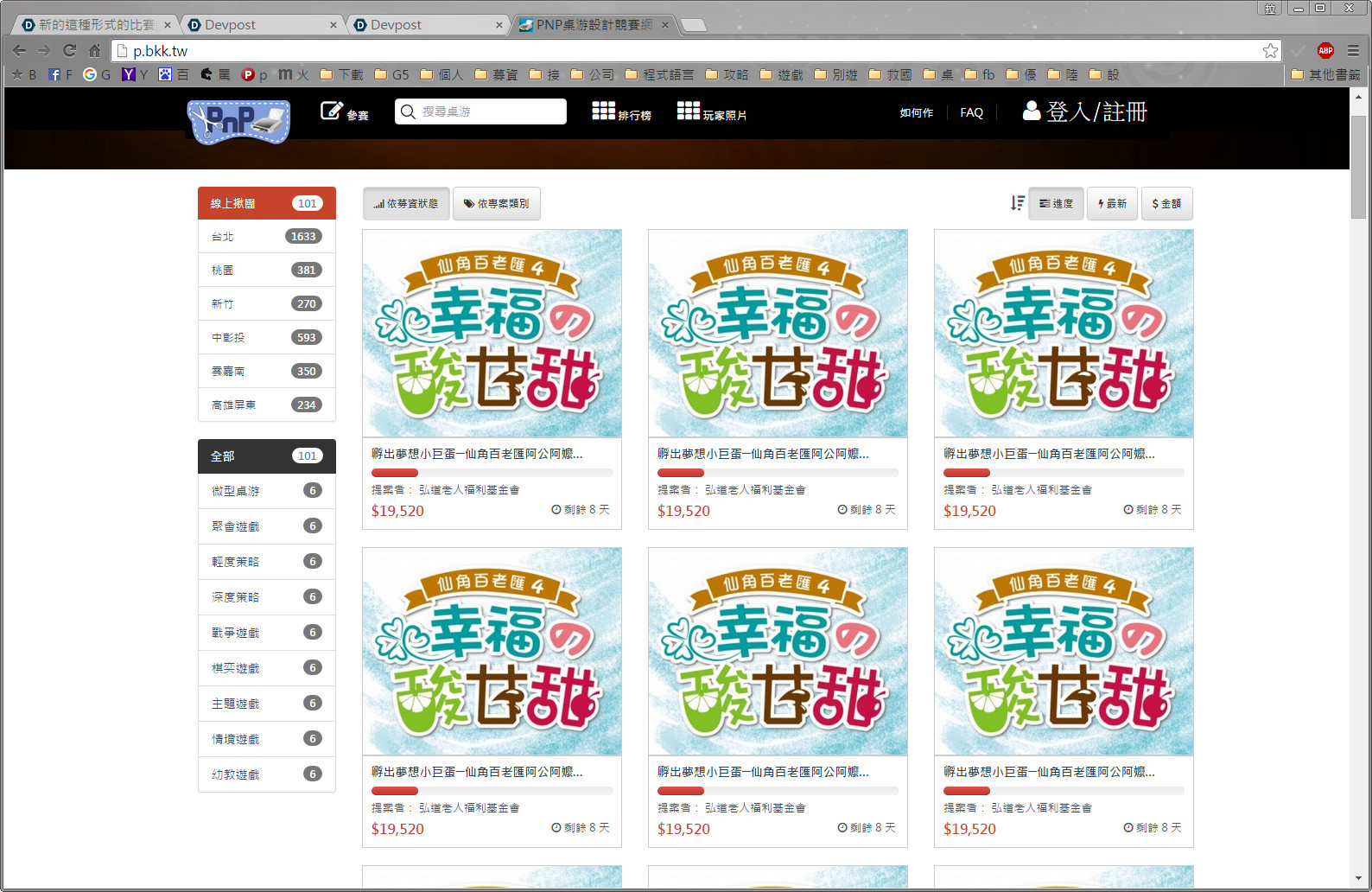Select the 全部 category header
This screenshot has width=1372, height=892.
coord(267,456)
